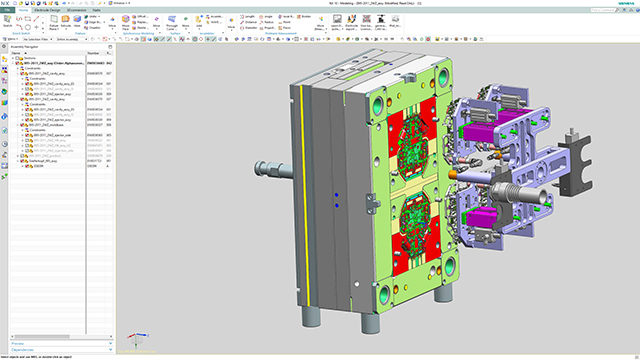Click the navigator horizontal scrollbar
Viewport: 640px width, 360px height.
tap(61, 337)
